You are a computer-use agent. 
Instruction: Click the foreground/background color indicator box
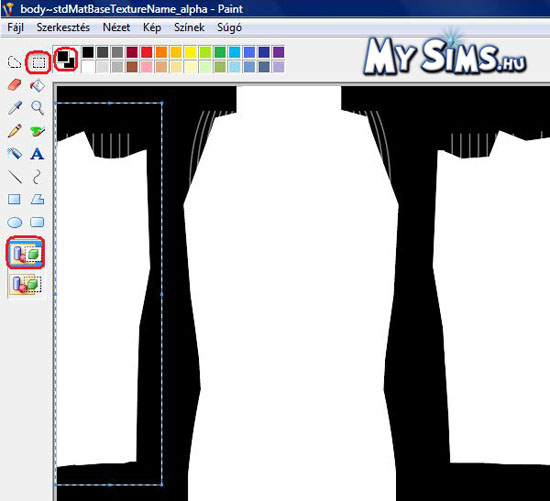pyautogui.click(x=66, y=59)
